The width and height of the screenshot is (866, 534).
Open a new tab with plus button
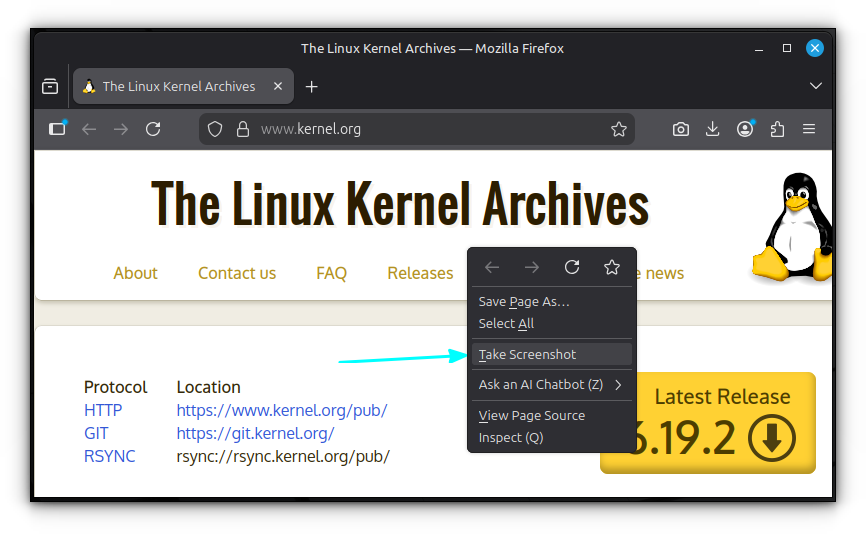[x=312, y=87]
